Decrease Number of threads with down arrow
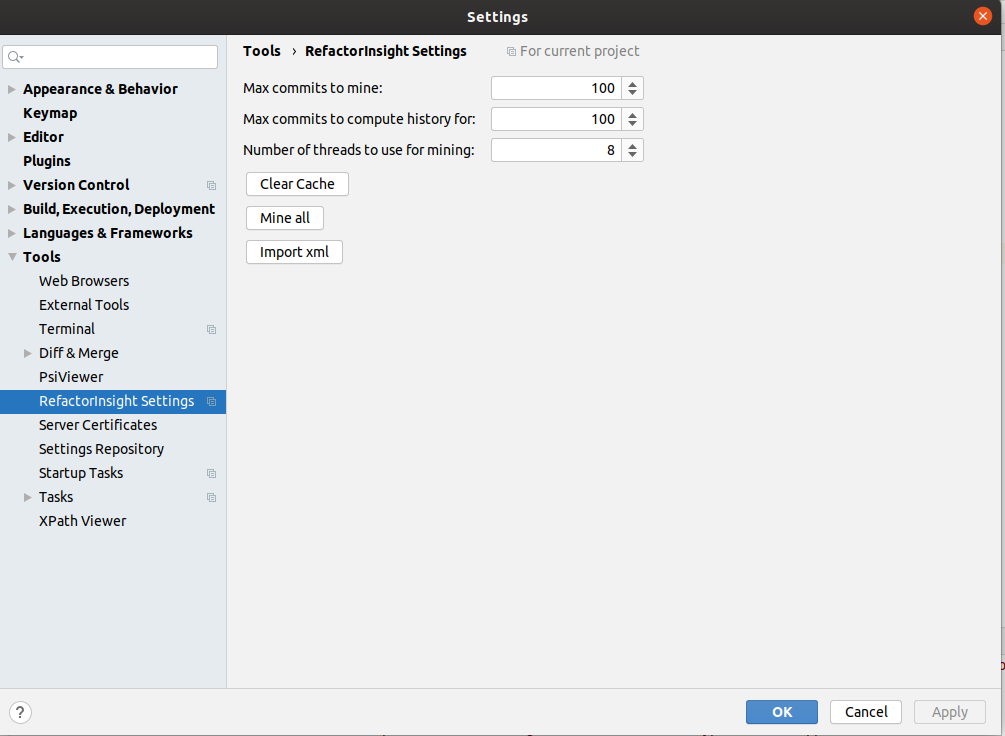Screen dimensions: 1005x736 [632, 154]
